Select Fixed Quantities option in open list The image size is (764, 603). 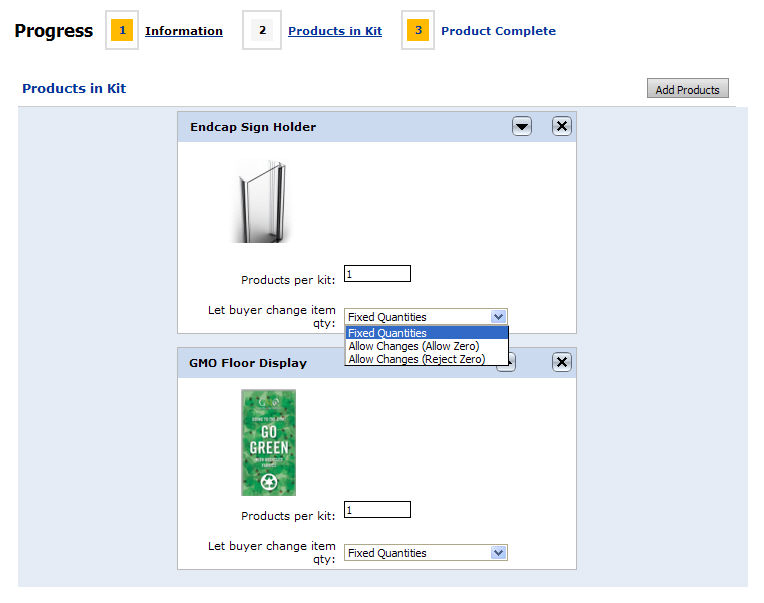pos(426,333)
